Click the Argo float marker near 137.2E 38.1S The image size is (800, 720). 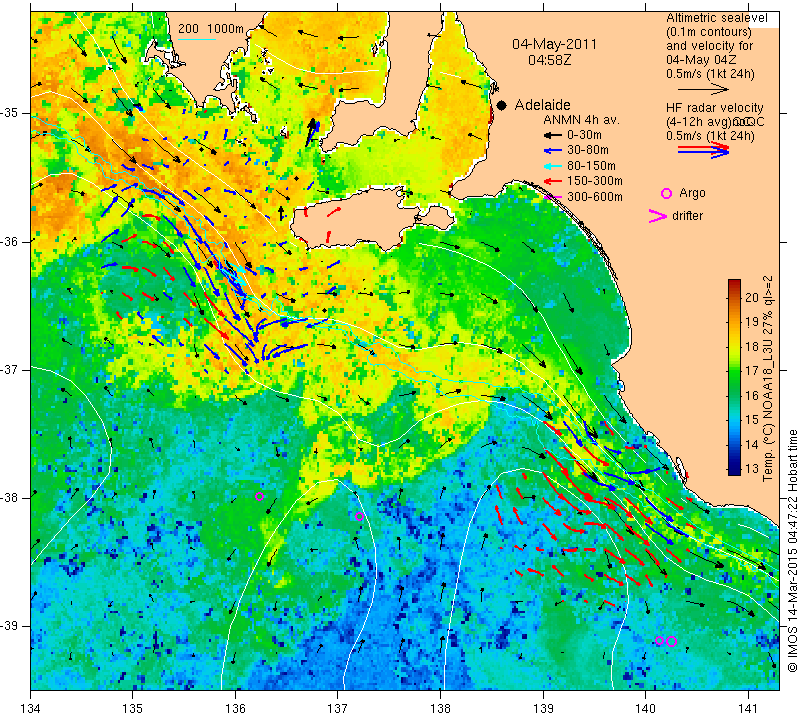coord(359,516)
